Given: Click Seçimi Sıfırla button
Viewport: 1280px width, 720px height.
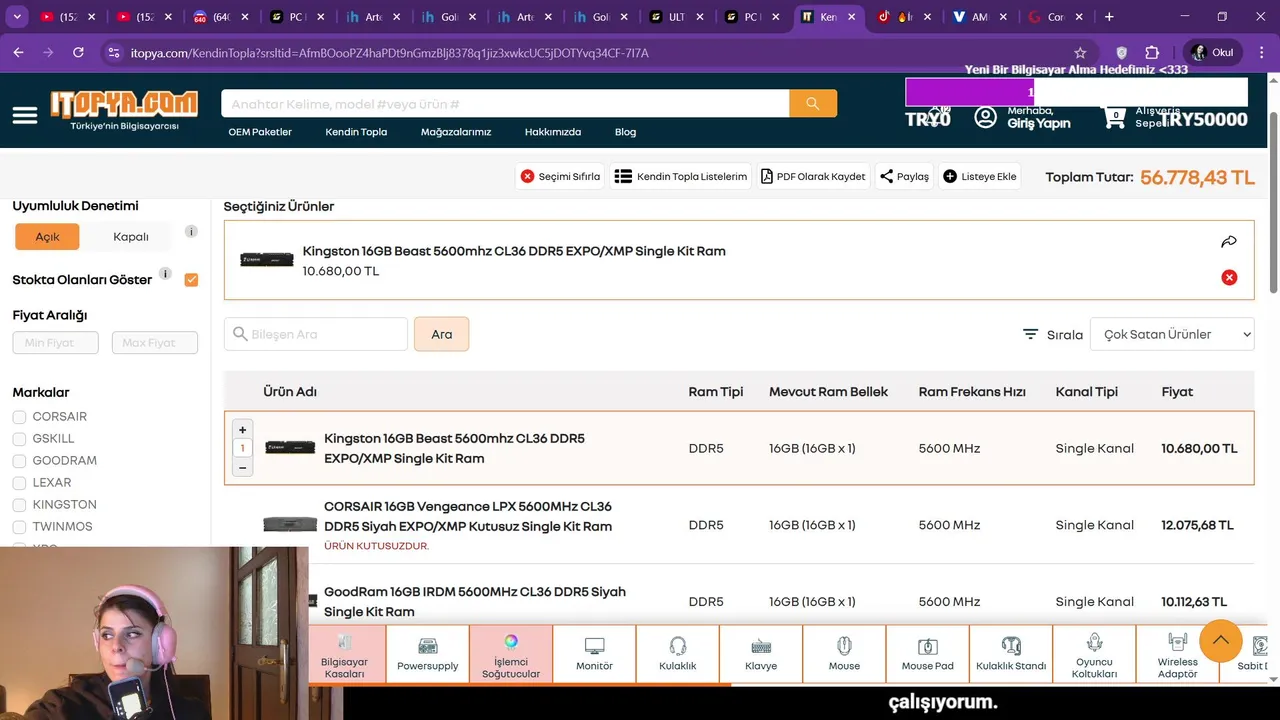Looking at the screenshot, I should (560, 176).
